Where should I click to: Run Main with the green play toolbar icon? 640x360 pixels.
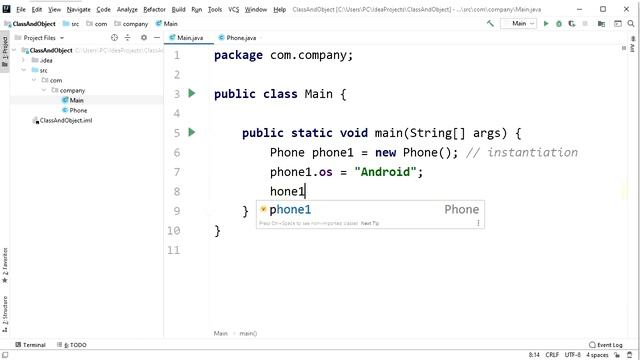546,24
